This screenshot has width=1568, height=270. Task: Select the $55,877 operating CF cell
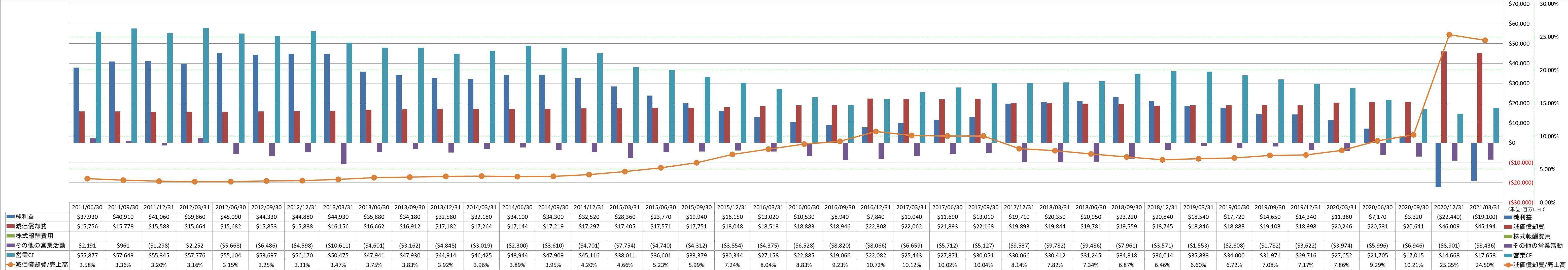coord(88,255)
